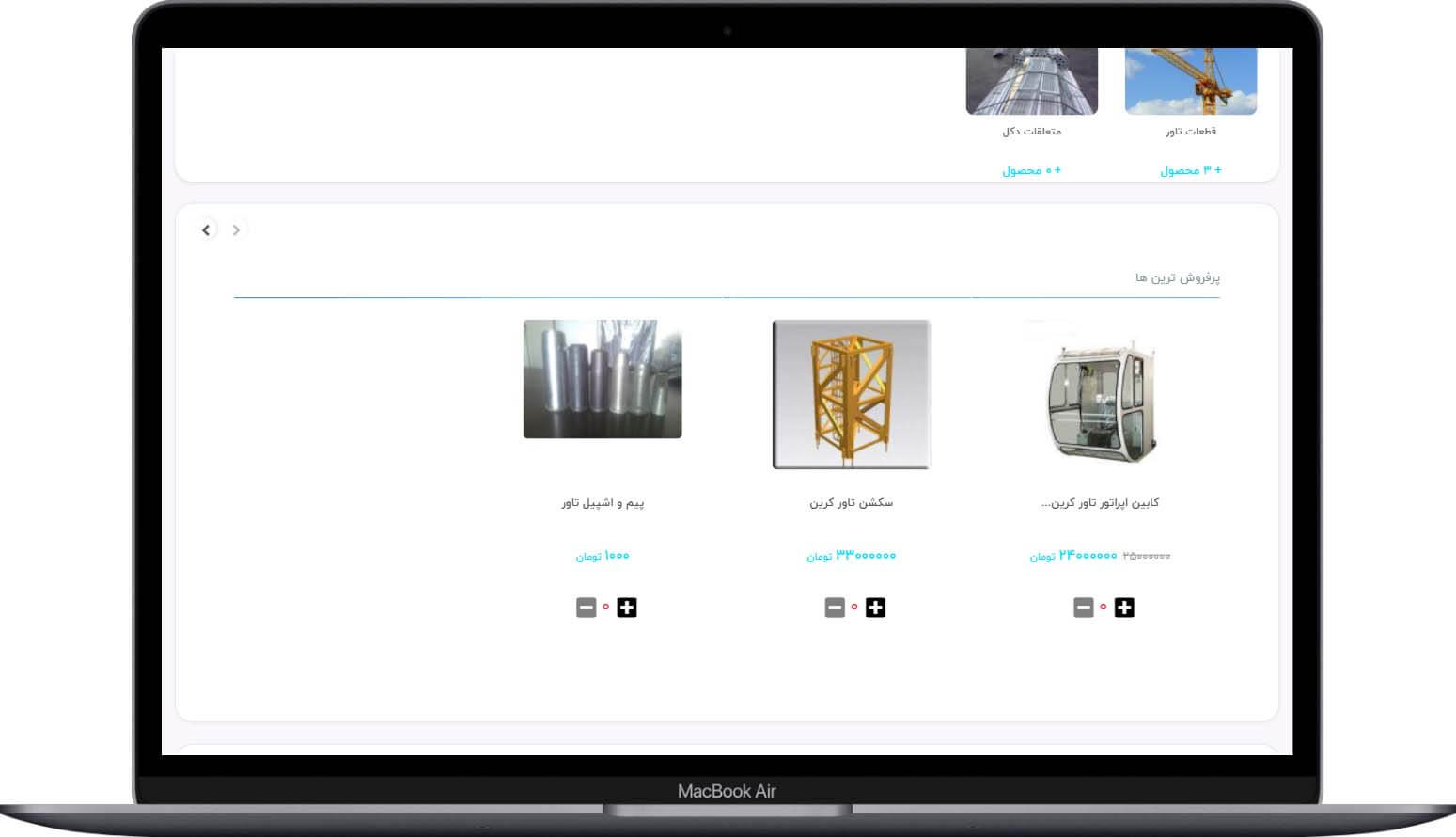The width and height of the screenshot is (1456, 837).
Task: Advance carousel using right chevron arrow
Action: (x=236, y=229)
